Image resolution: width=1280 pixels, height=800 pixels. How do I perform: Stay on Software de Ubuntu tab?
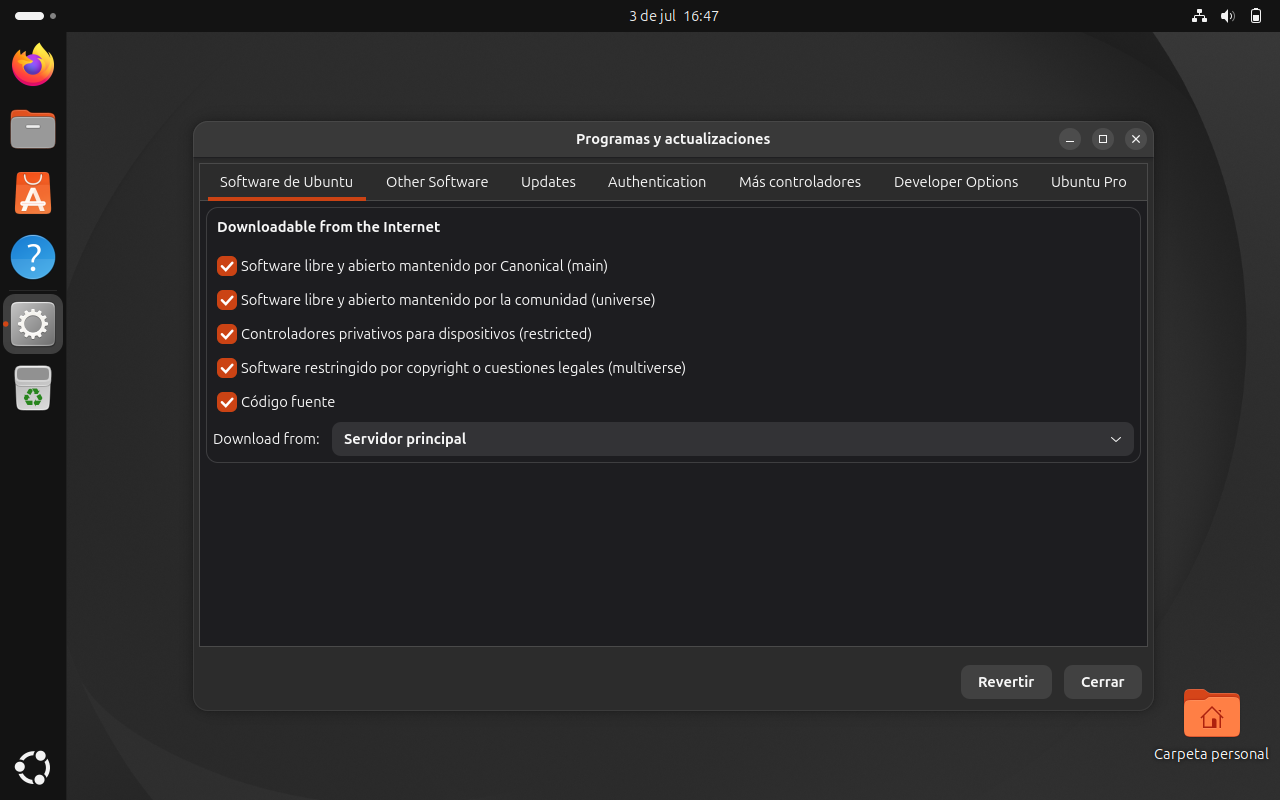click(286, 182)
